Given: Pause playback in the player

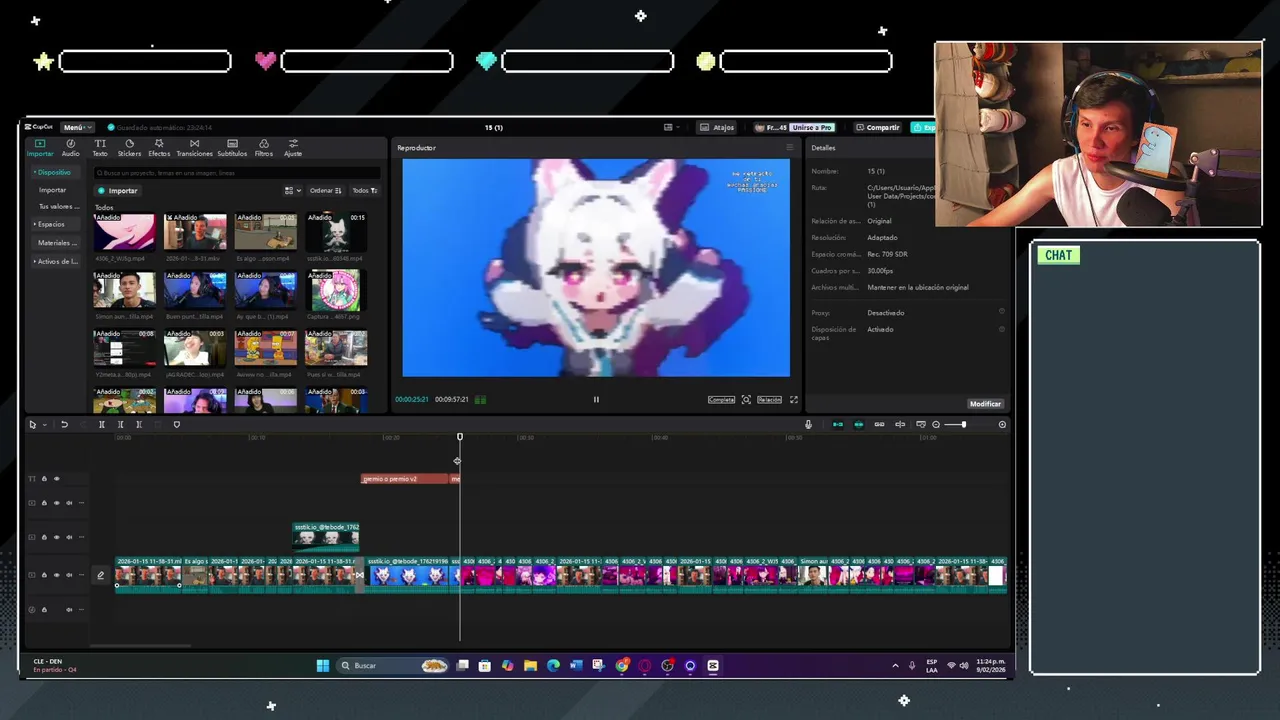Looking at the screenshot, I should [x=596, y=400].
